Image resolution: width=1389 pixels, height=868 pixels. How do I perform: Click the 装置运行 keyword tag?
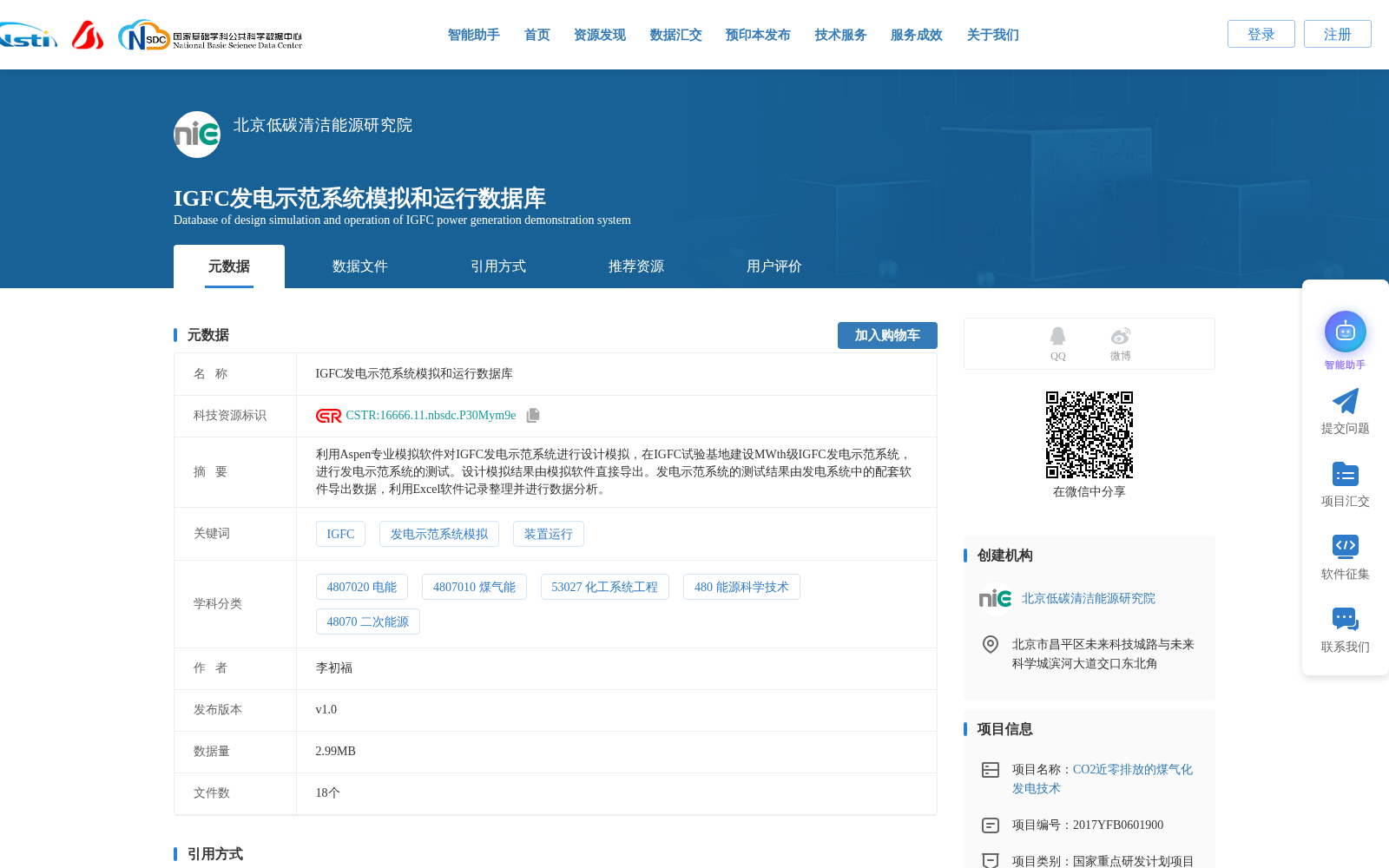[549, 534]
